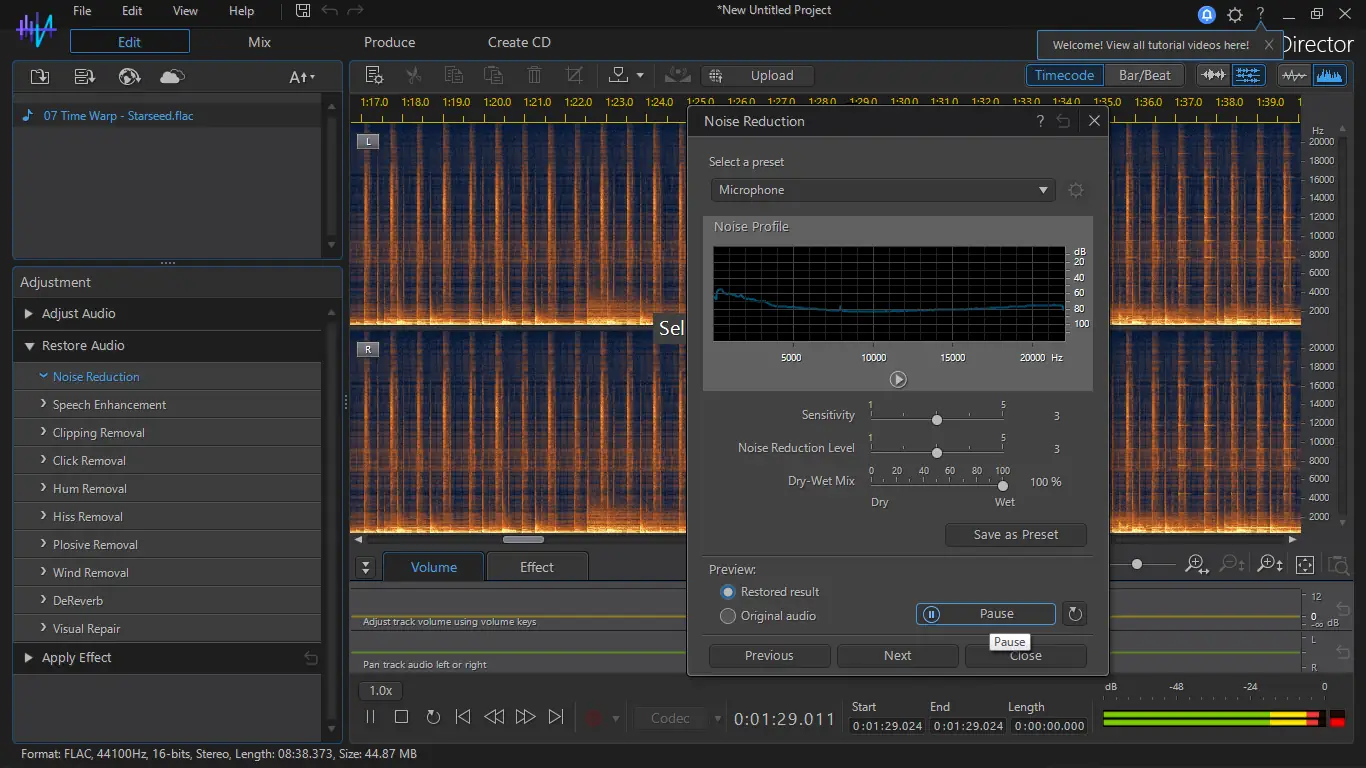
Task: Click the notification bell icon
Action: click(x=1207, y=14)
